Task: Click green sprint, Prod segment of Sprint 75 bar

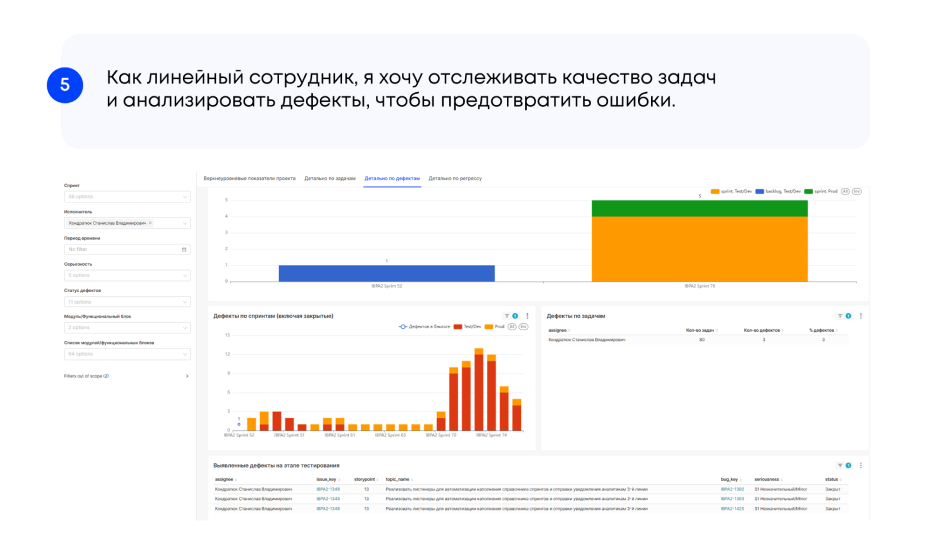Action: click(700, 209)
